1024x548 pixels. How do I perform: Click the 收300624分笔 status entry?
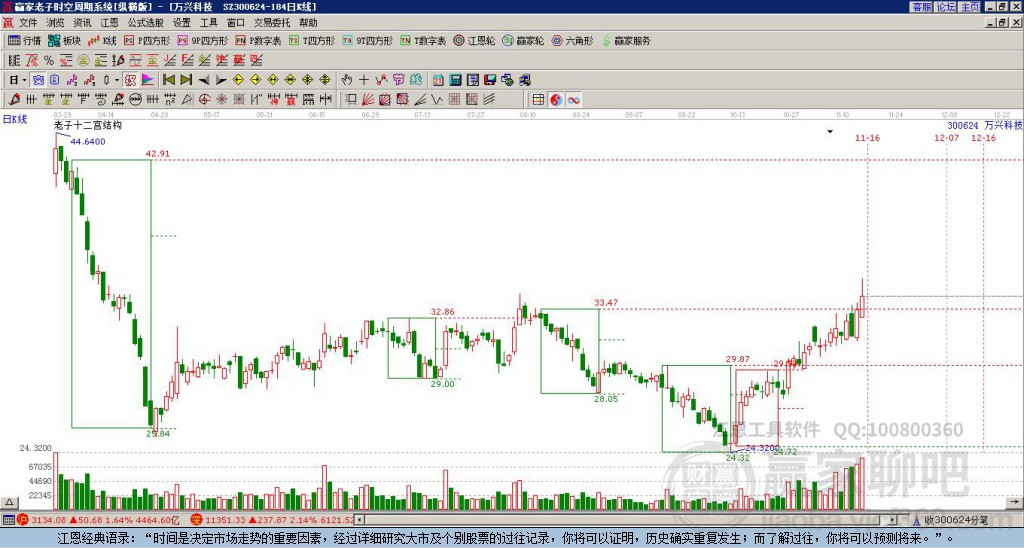click(x=951, y=521)
